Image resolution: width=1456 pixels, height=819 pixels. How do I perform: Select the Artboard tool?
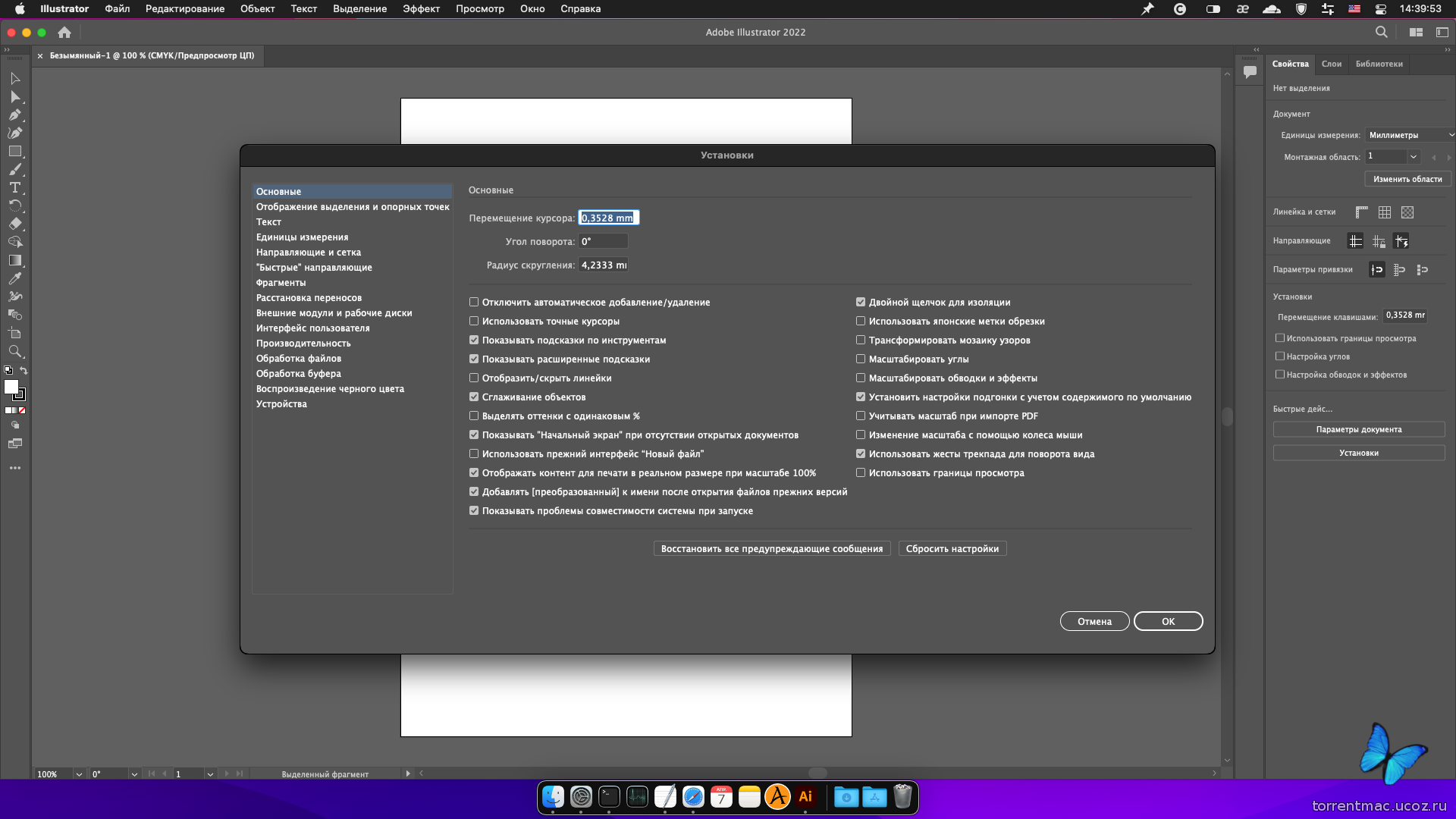[x=15, y=333]
